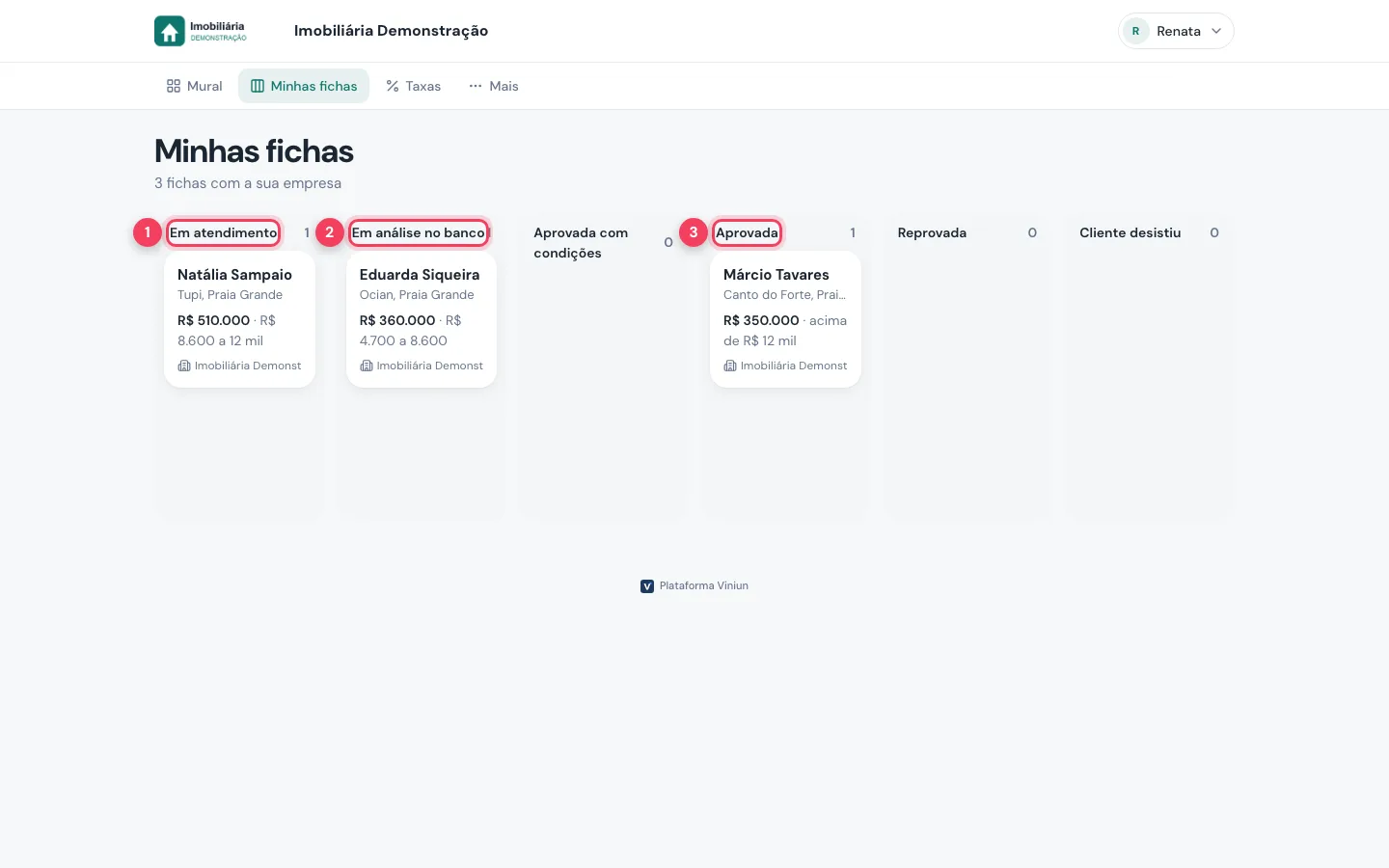This screenshot has height=868, width=1389.
Task: Click the Taxas percent icon
Action: coord(393,86)
